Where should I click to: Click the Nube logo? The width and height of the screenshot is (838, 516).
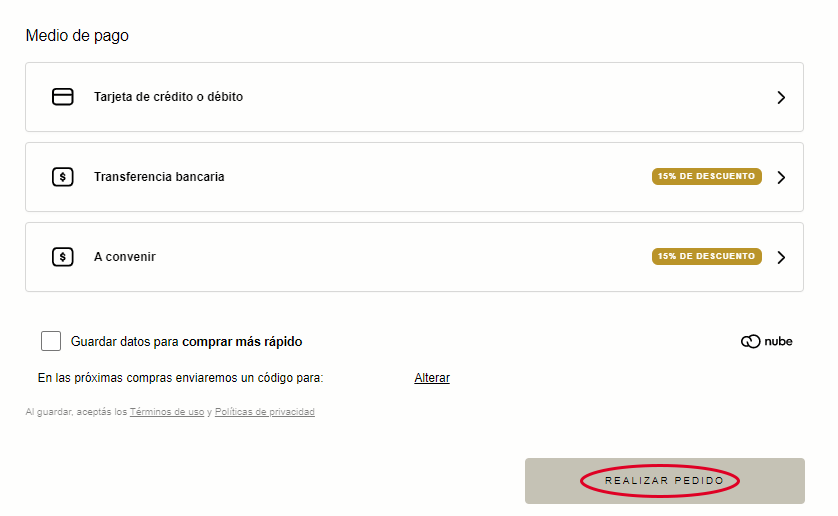point(766,342)
